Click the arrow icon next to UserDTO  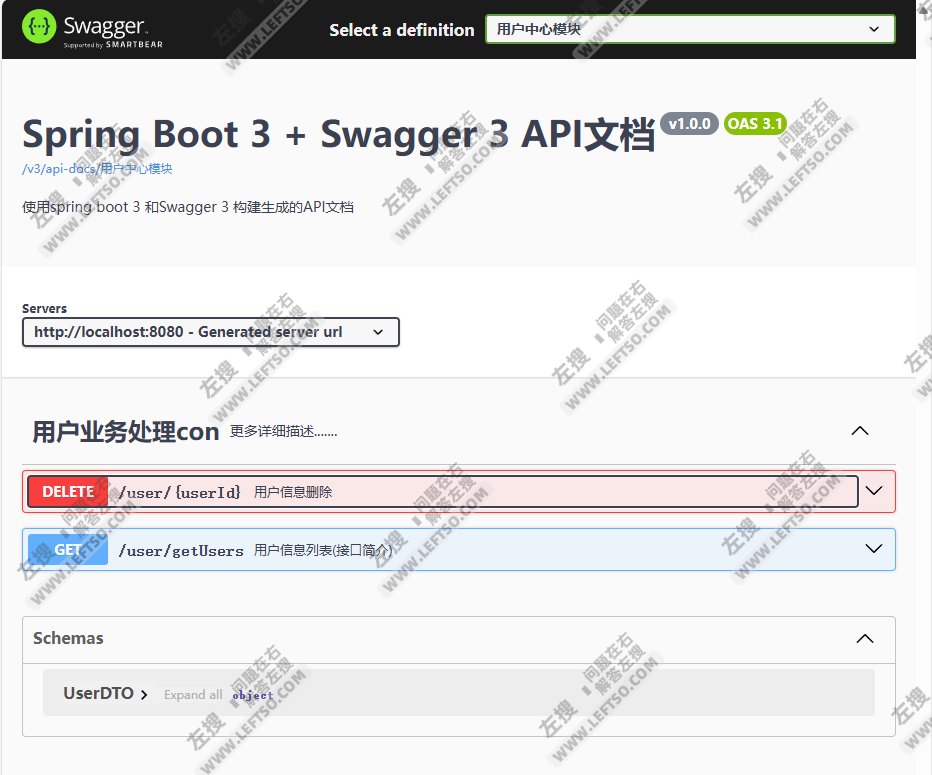tap(143, 692)
